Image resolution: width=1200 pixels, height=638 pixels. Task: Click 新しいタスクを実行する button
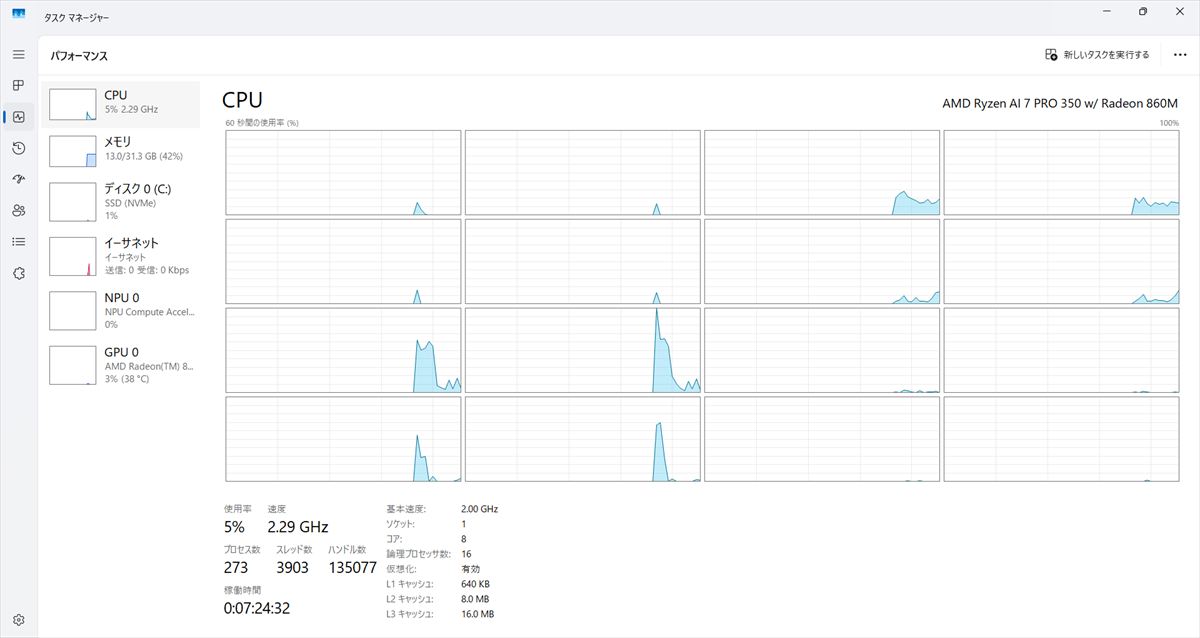[x=1097, y=55]
